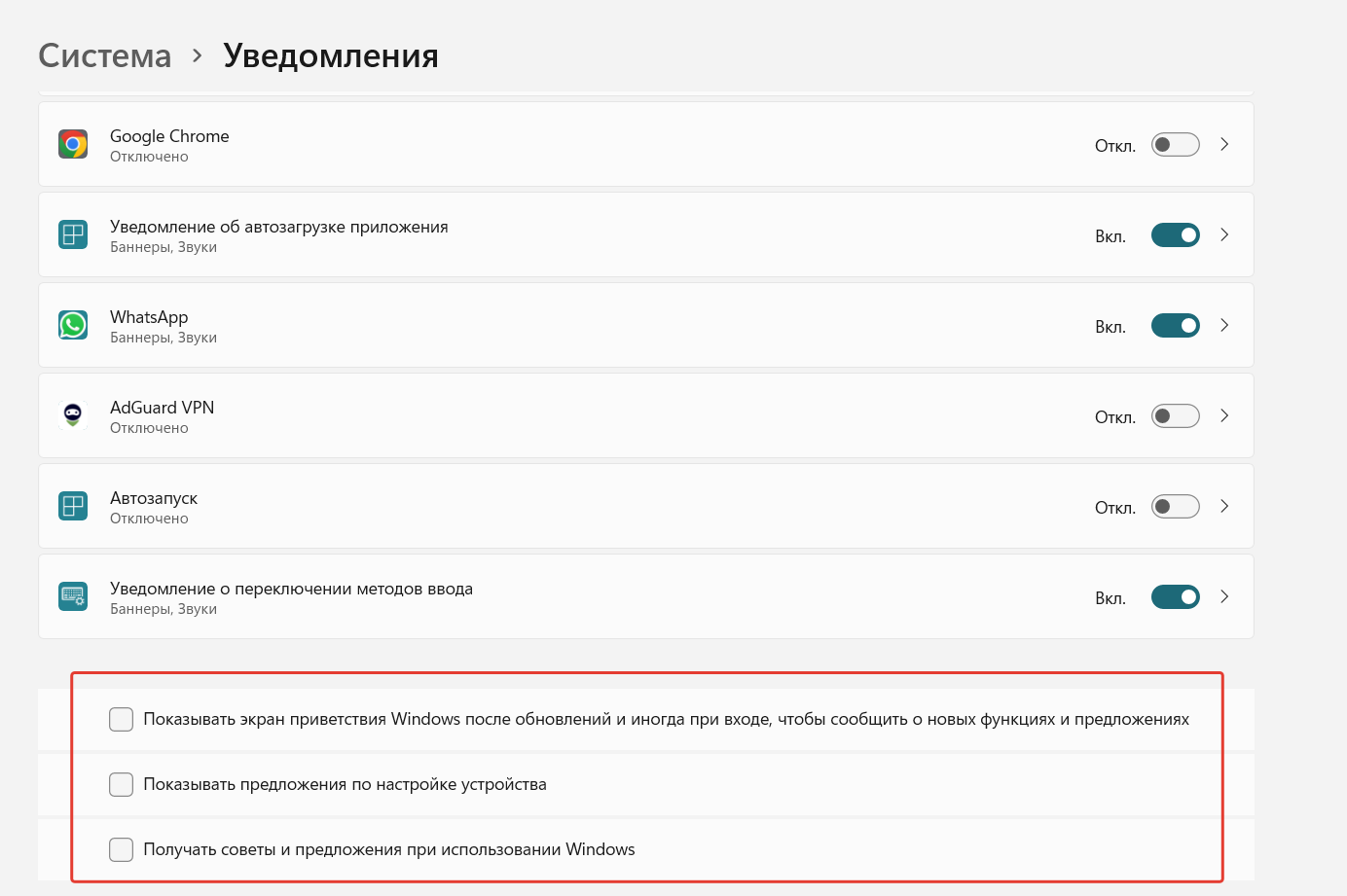Screen dimensions: 1347x896
Task: Click the Google Chrome app name
Action: [x=169, y=136]
